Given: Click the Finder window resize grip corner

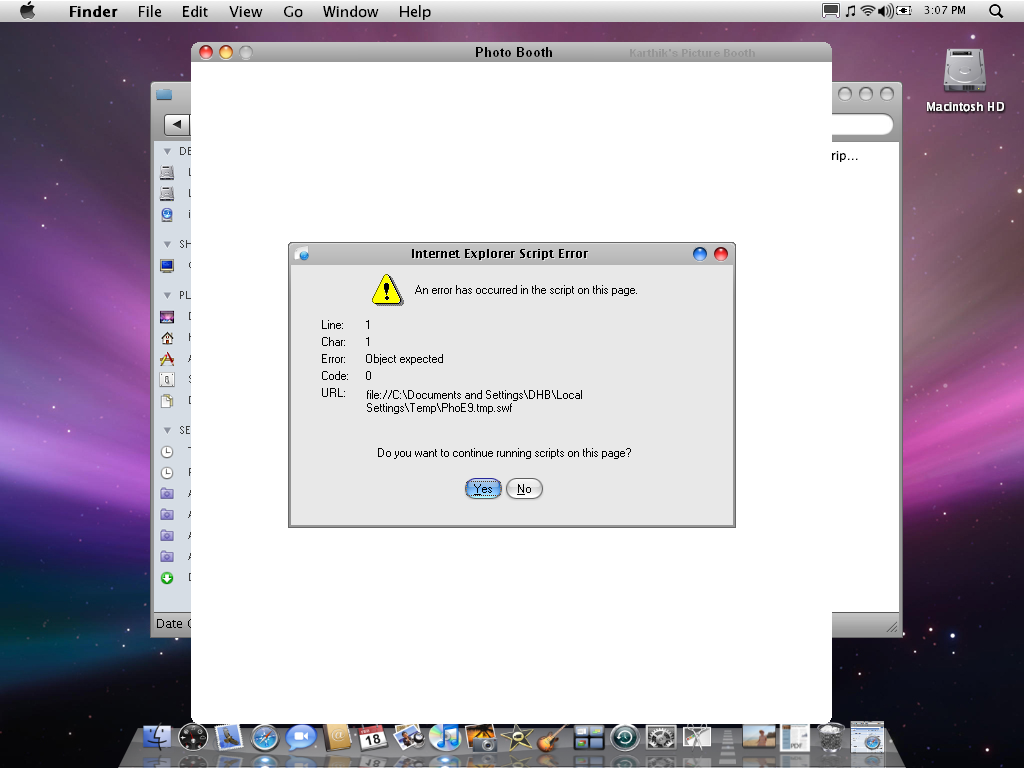Looking at the screenshot, I should coord(892,627).
